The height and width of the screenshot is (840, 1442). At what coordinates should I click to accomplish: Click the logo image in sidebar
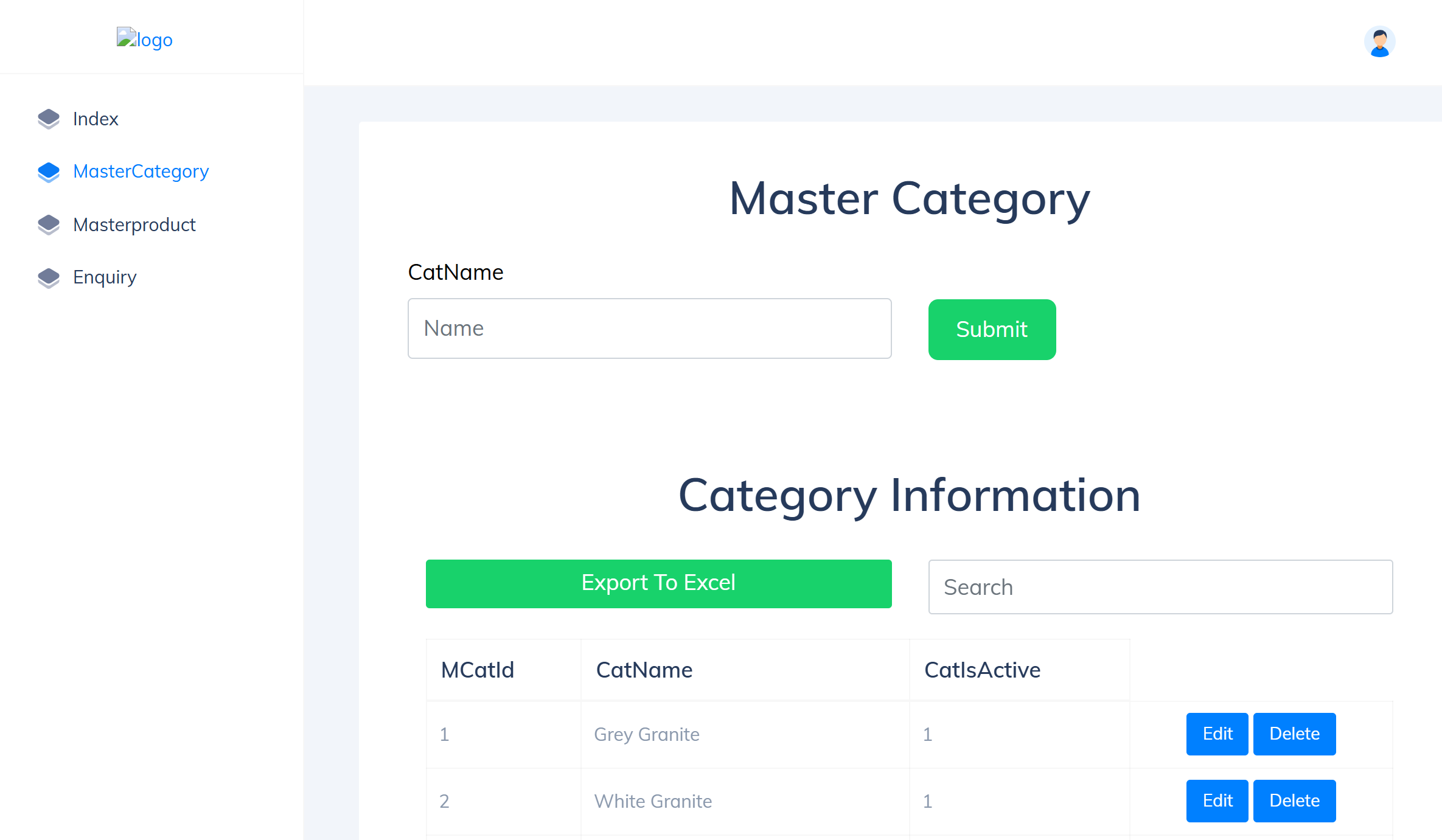tap(144, 40)
